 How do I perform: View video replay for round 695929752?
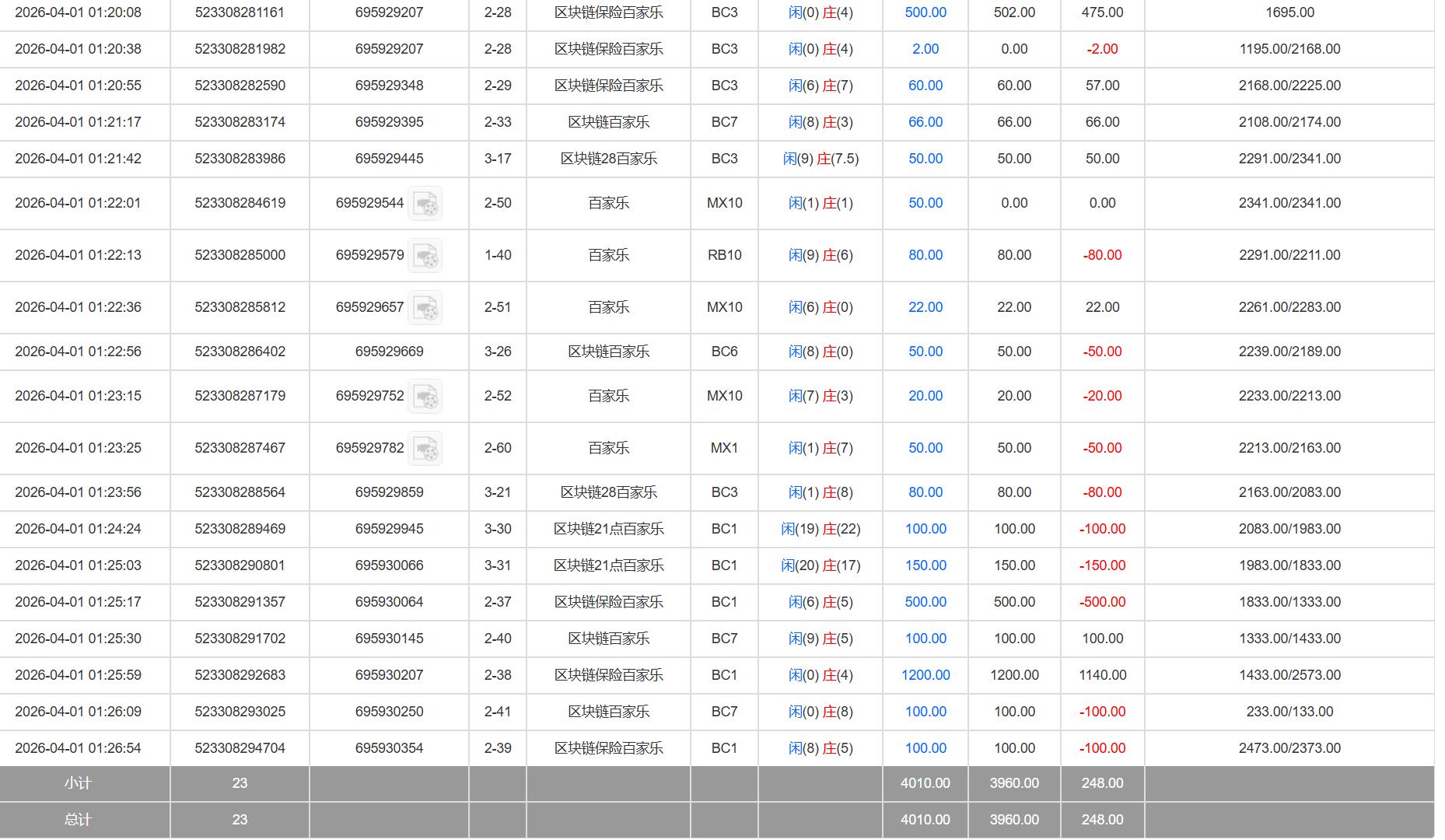pos(425,397)
